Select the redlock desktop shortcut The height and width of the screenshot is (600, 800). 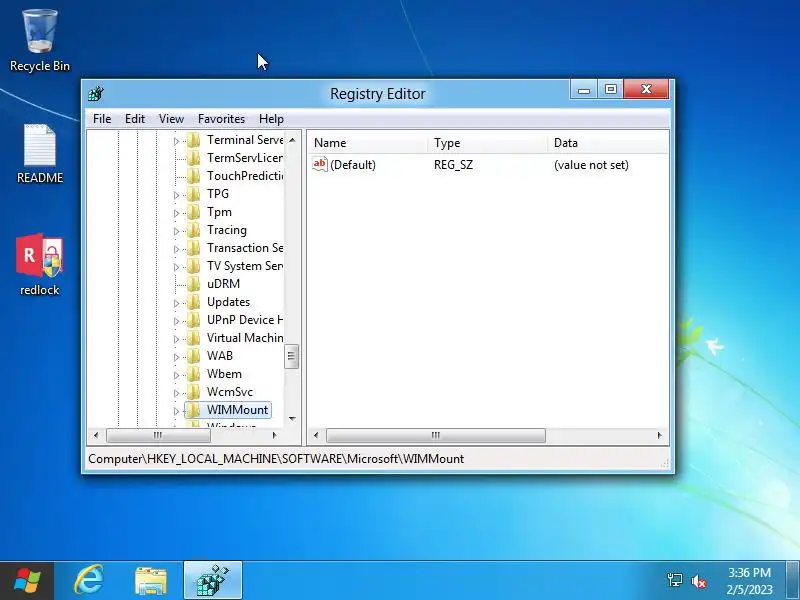(40, 265)
